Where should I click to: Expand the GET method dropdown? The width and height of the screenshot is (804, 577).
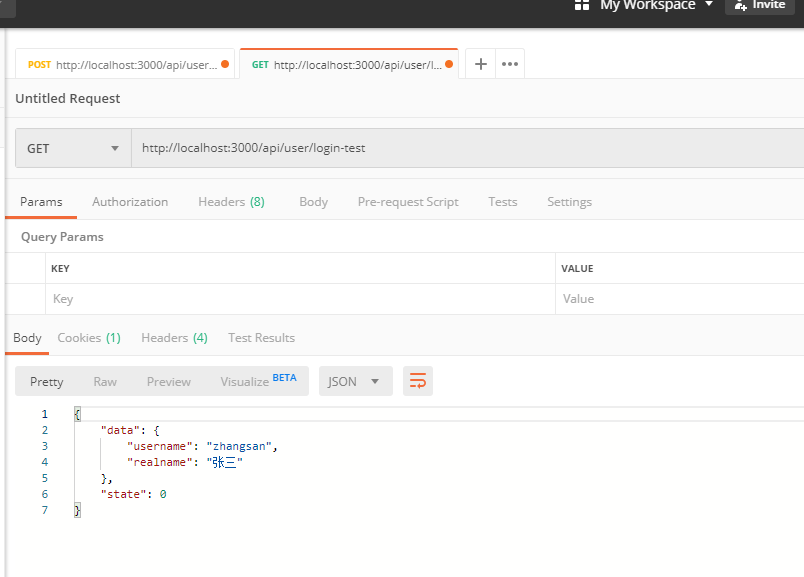pyautogui.click(x=73, y=149)
